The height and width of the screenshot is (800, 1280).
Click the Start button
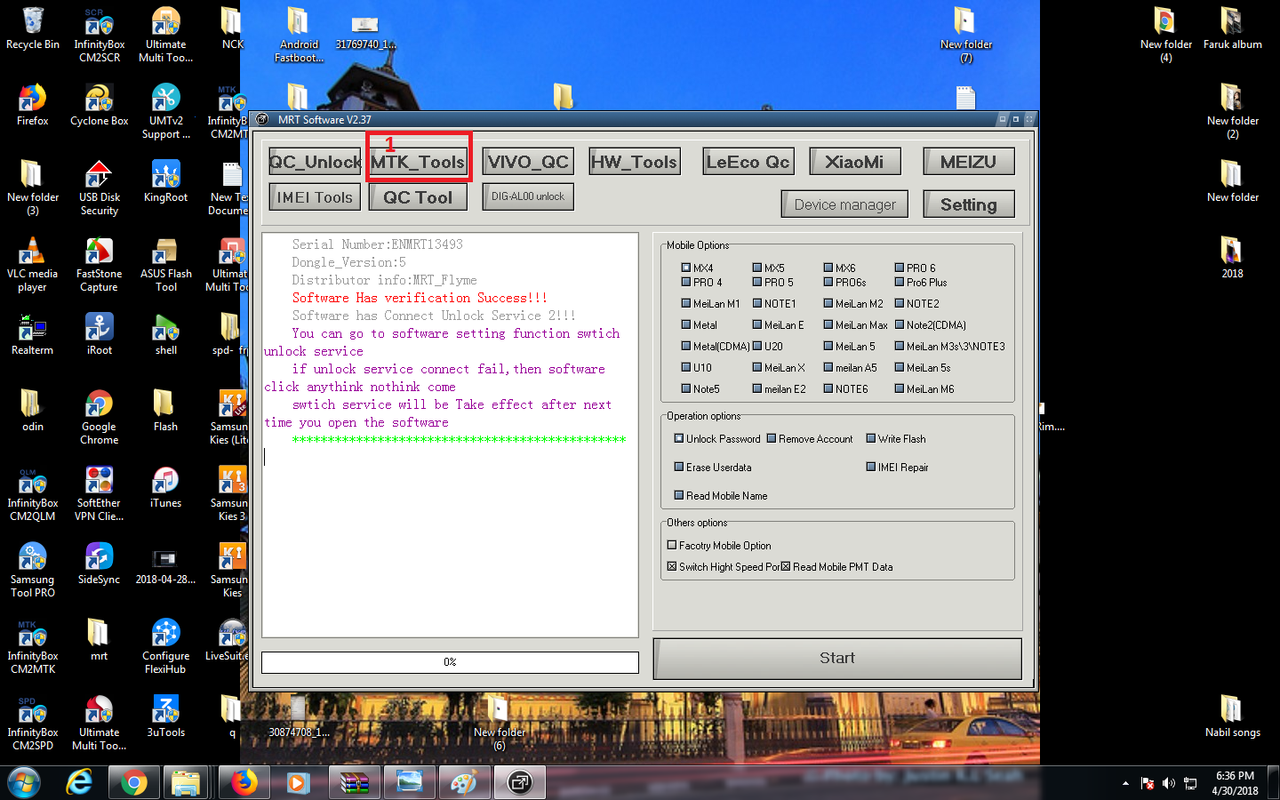tap(837, 658)
